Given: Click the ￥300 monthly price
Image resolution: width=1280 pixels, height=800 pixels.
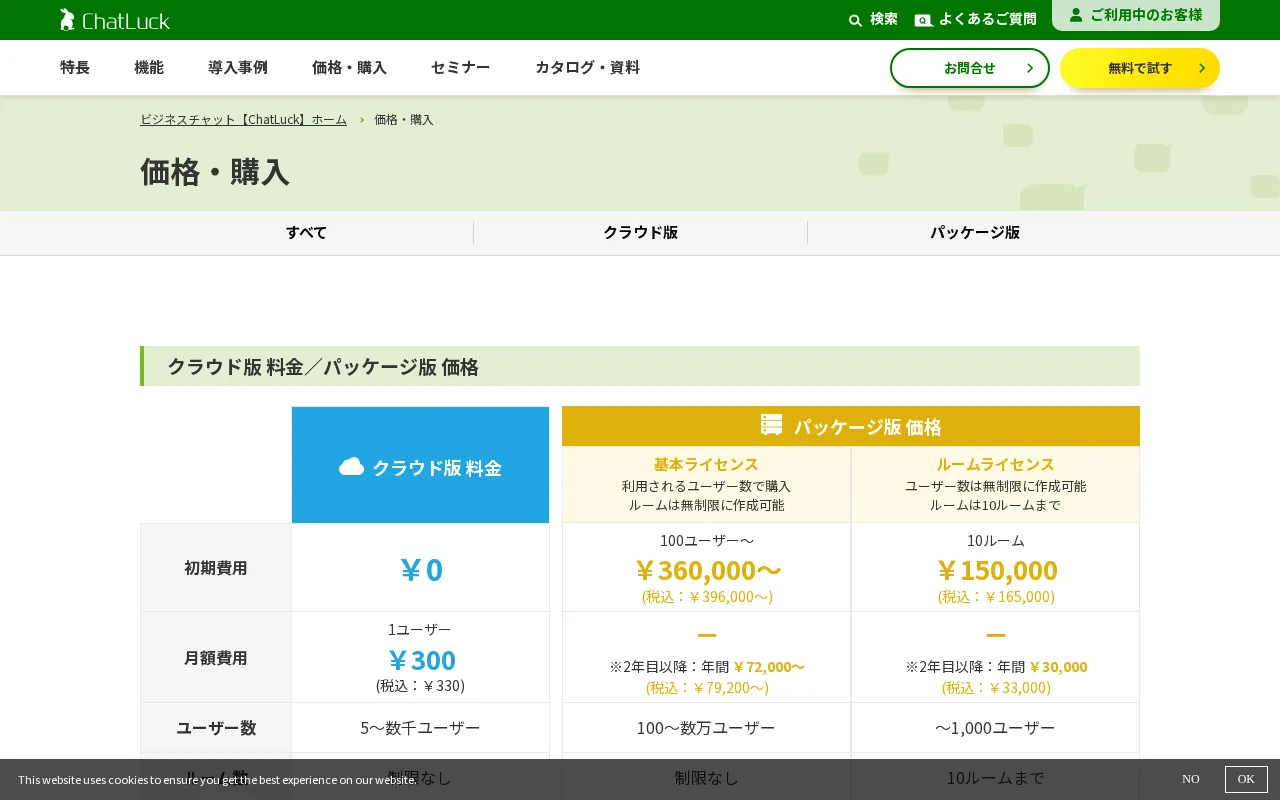Looking at the screenshot, I should coord(420,660).
